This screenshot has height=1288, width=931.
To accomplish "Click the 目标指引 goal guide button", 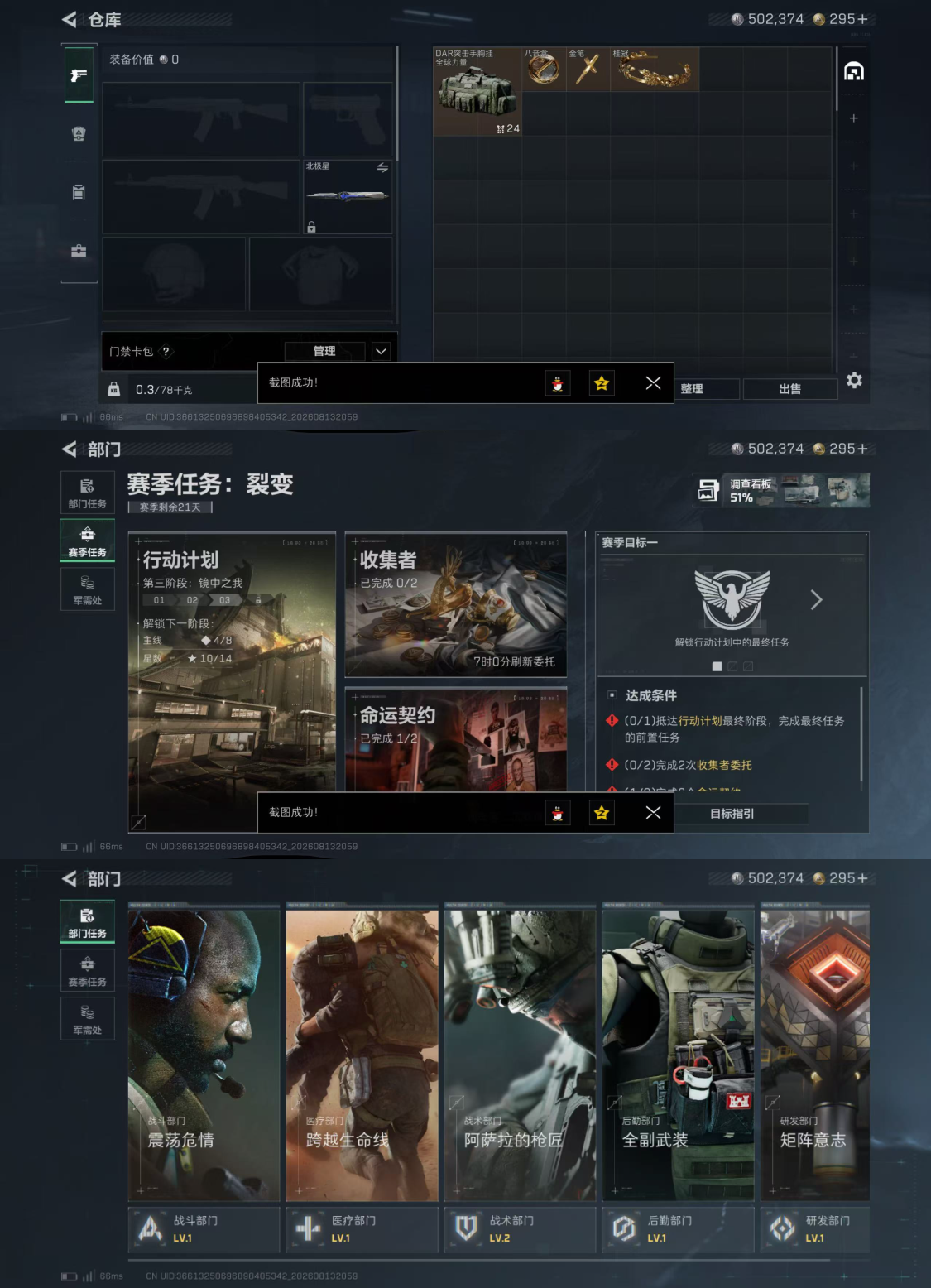I will (732, 814).
